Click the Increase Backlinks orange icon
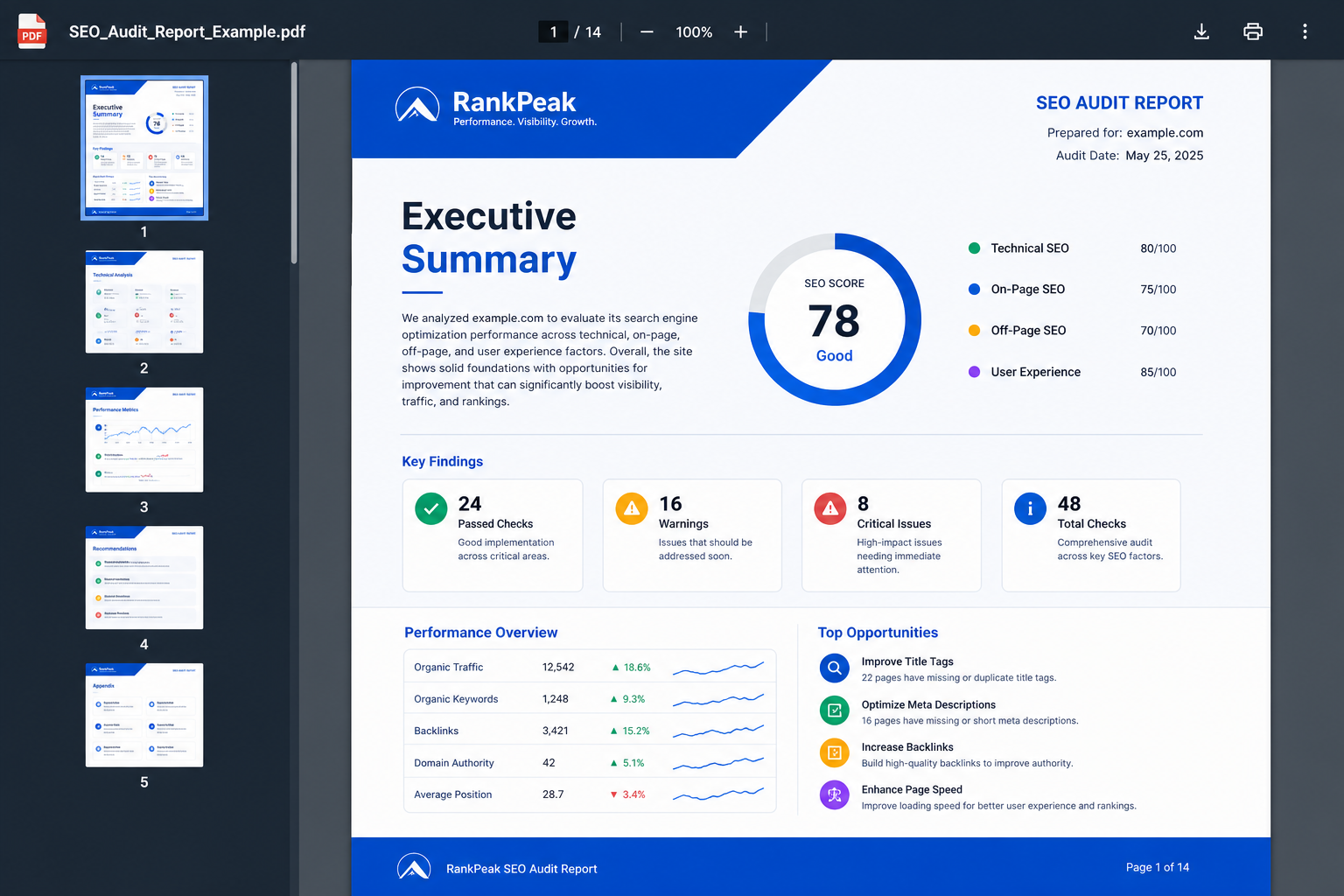 click(x=835, y=753)
